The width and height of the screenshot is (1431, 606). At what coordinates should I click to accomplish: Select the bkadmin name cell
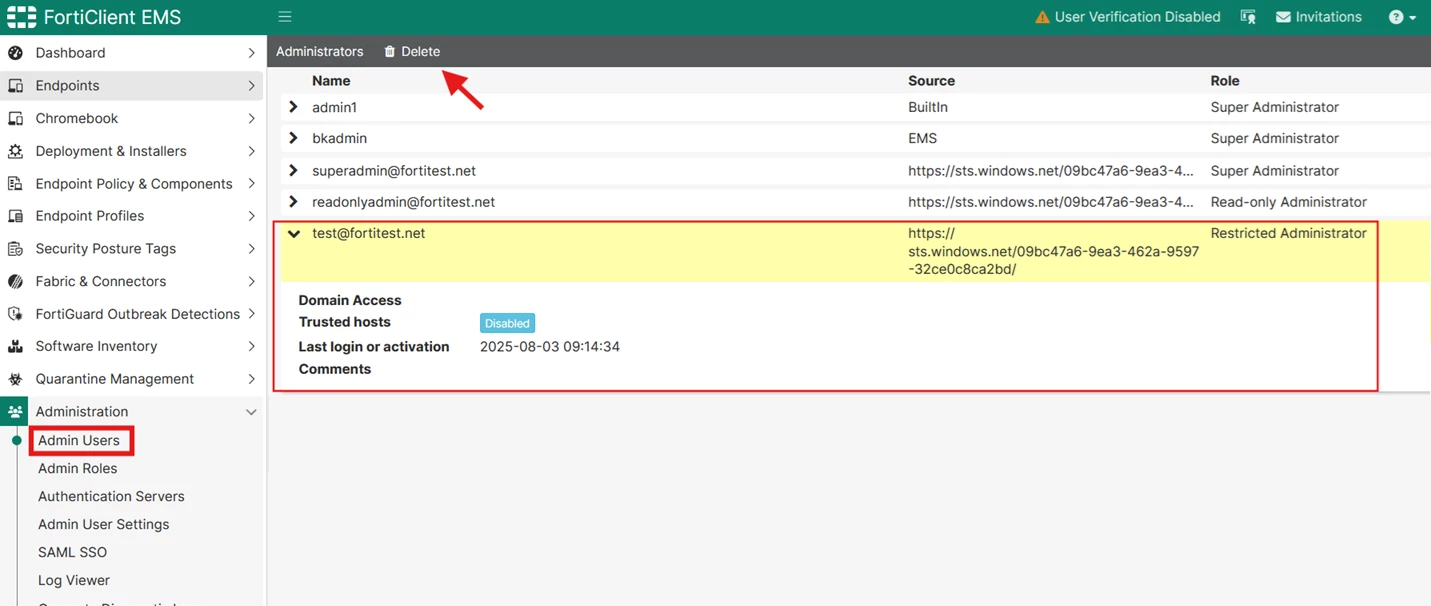[x=338, y=138]
